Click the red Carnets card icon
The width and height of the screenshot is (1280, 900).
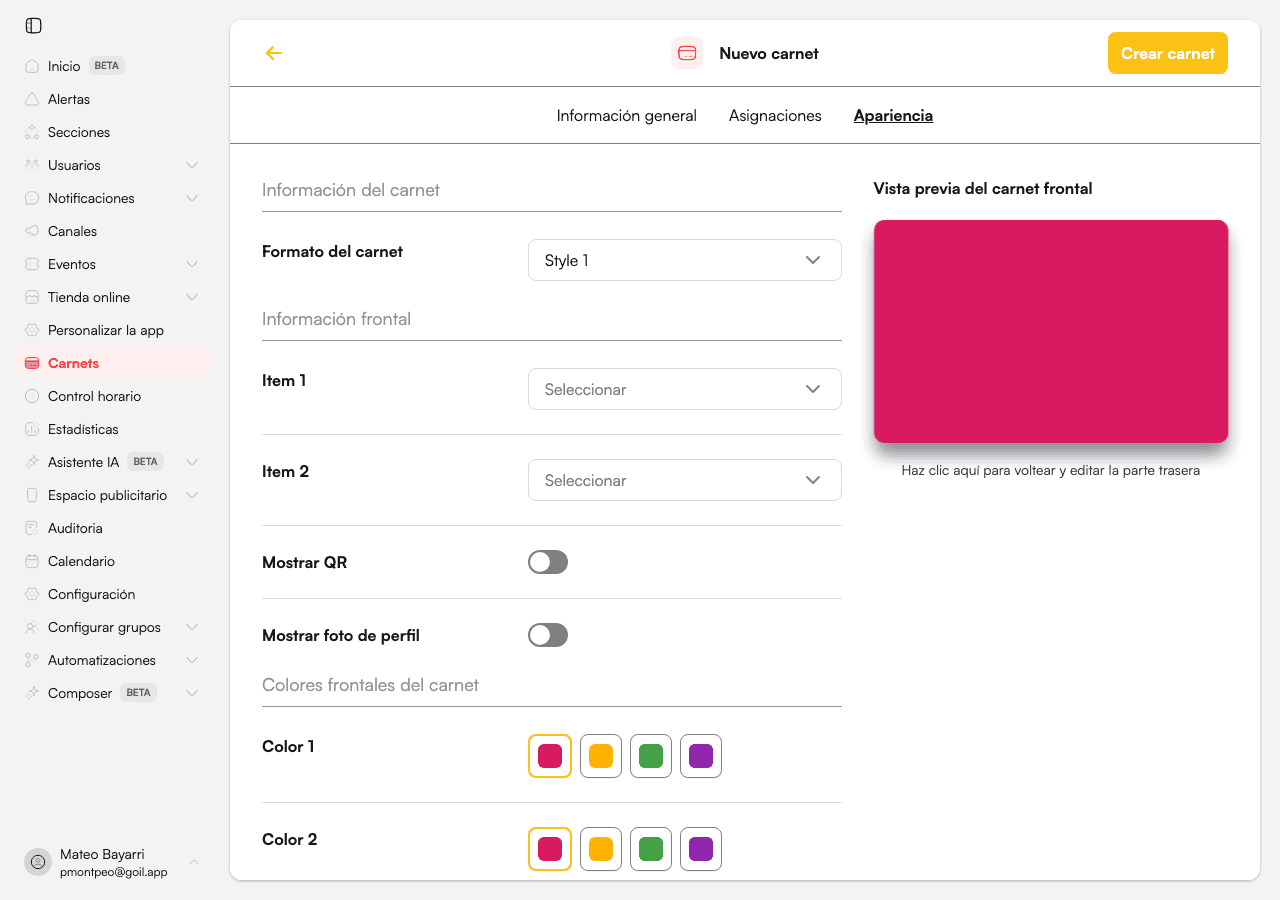(32, 363)
